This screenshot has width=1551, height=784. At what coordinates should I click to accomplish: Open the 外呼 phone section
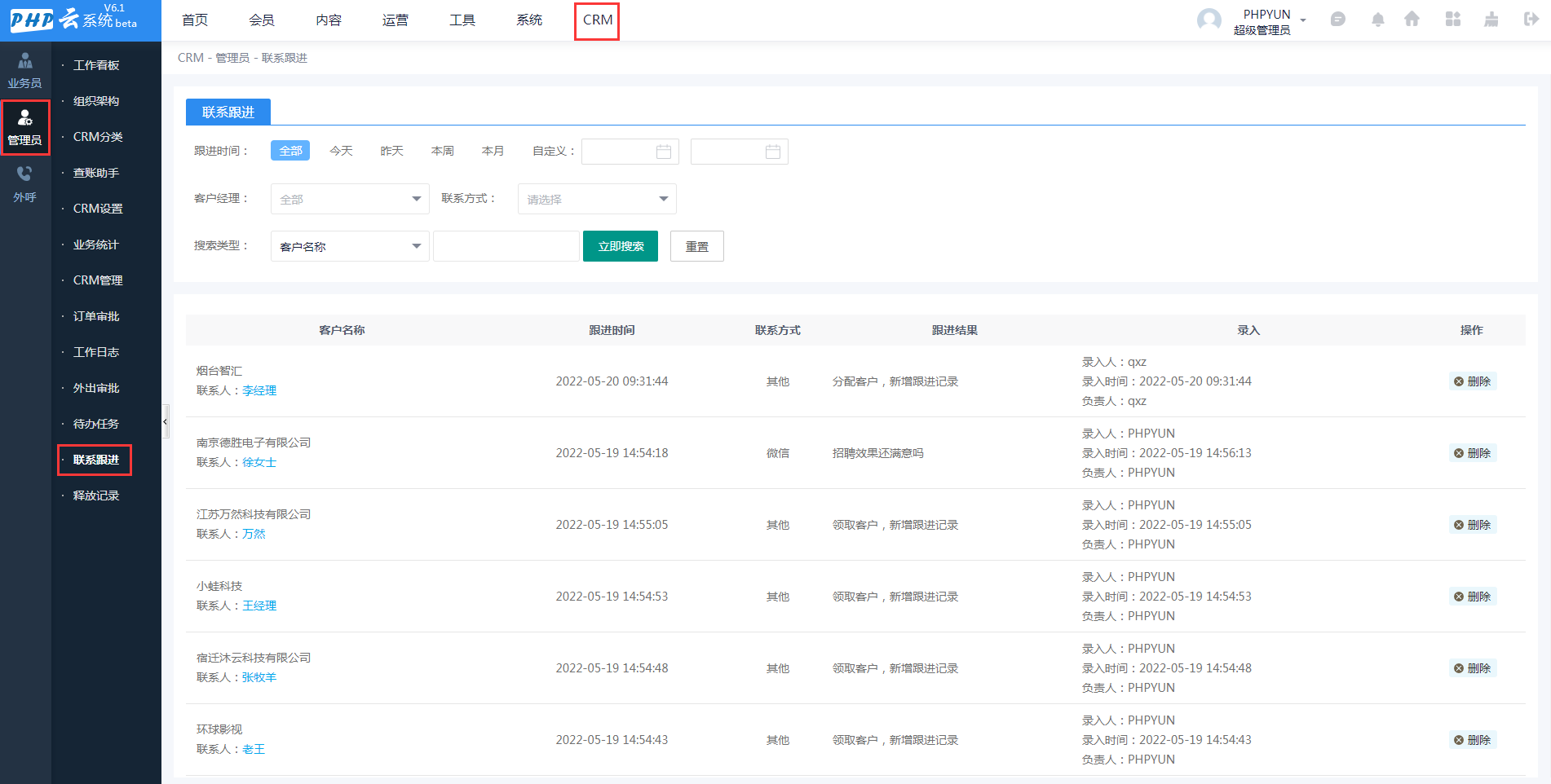coord(25,184)
